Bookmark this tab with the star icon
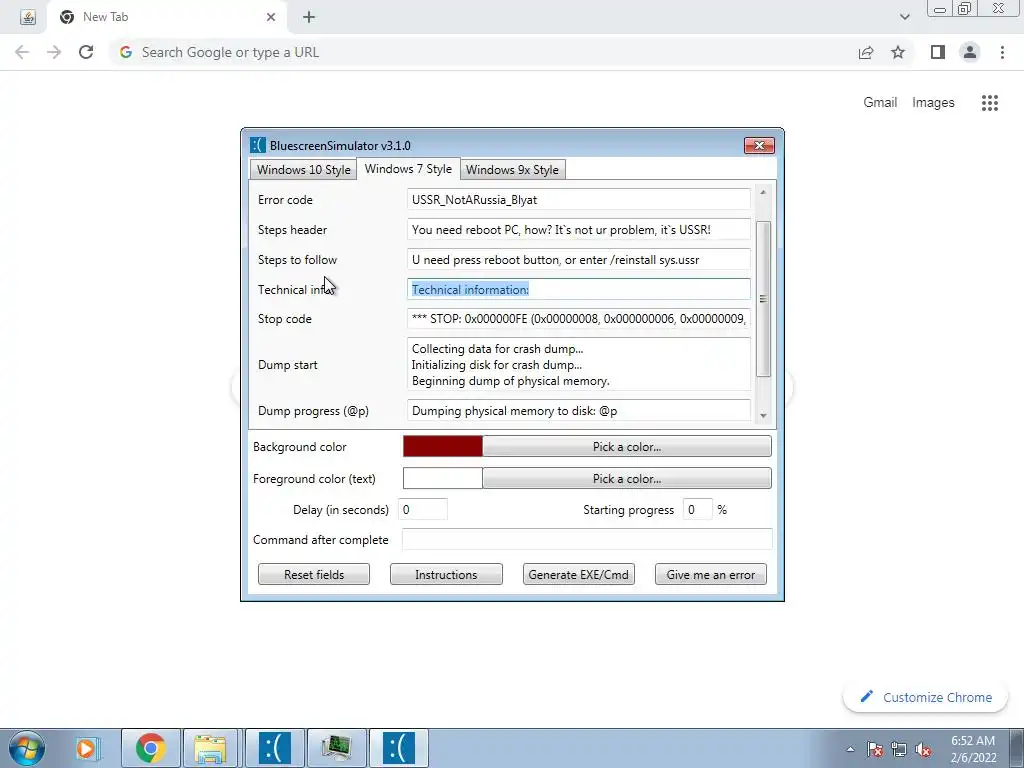 [898, 52]
